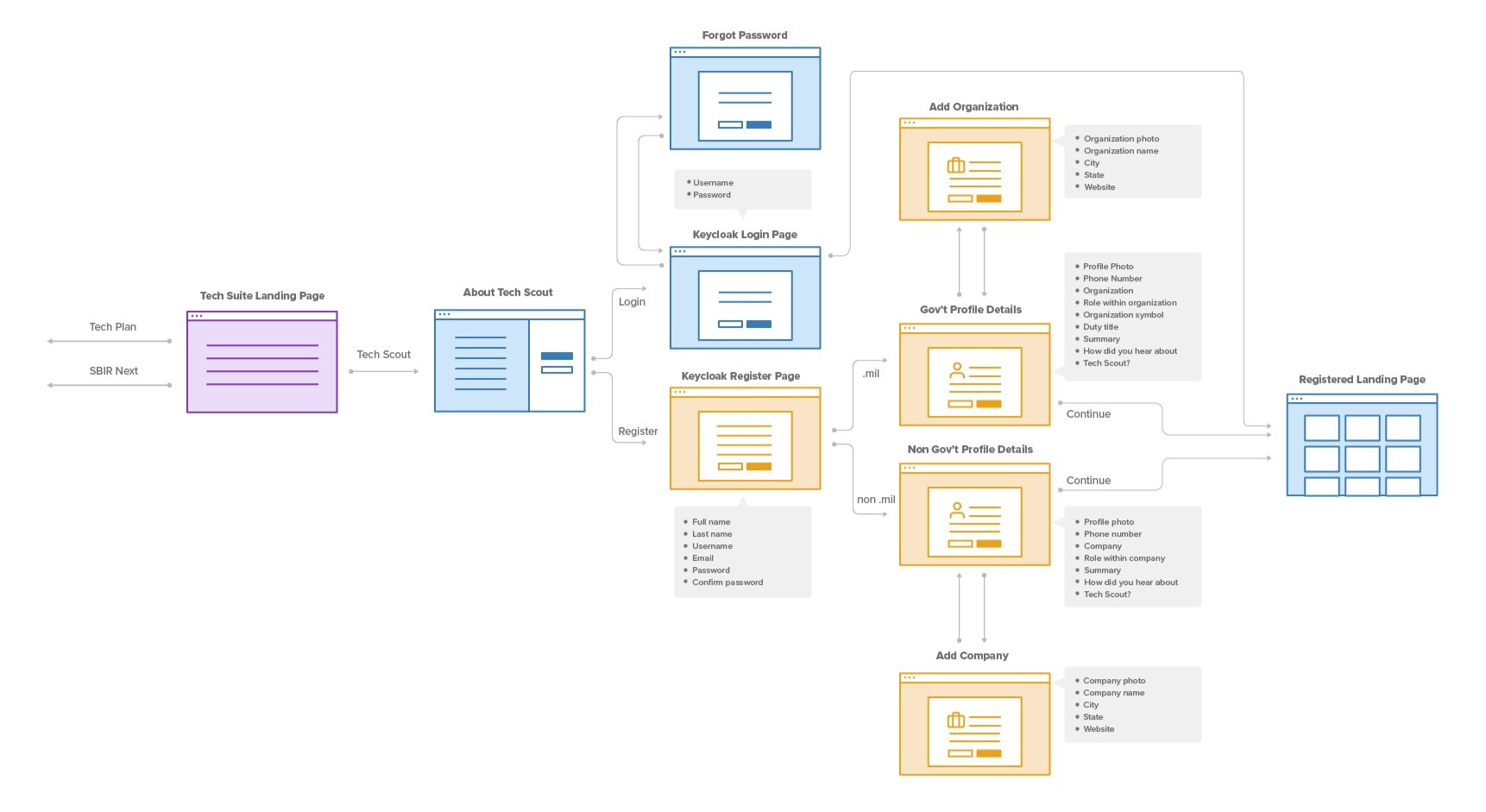
Task: Click the "Tech Plan" arrow label
Action: [x=113, y=327]
